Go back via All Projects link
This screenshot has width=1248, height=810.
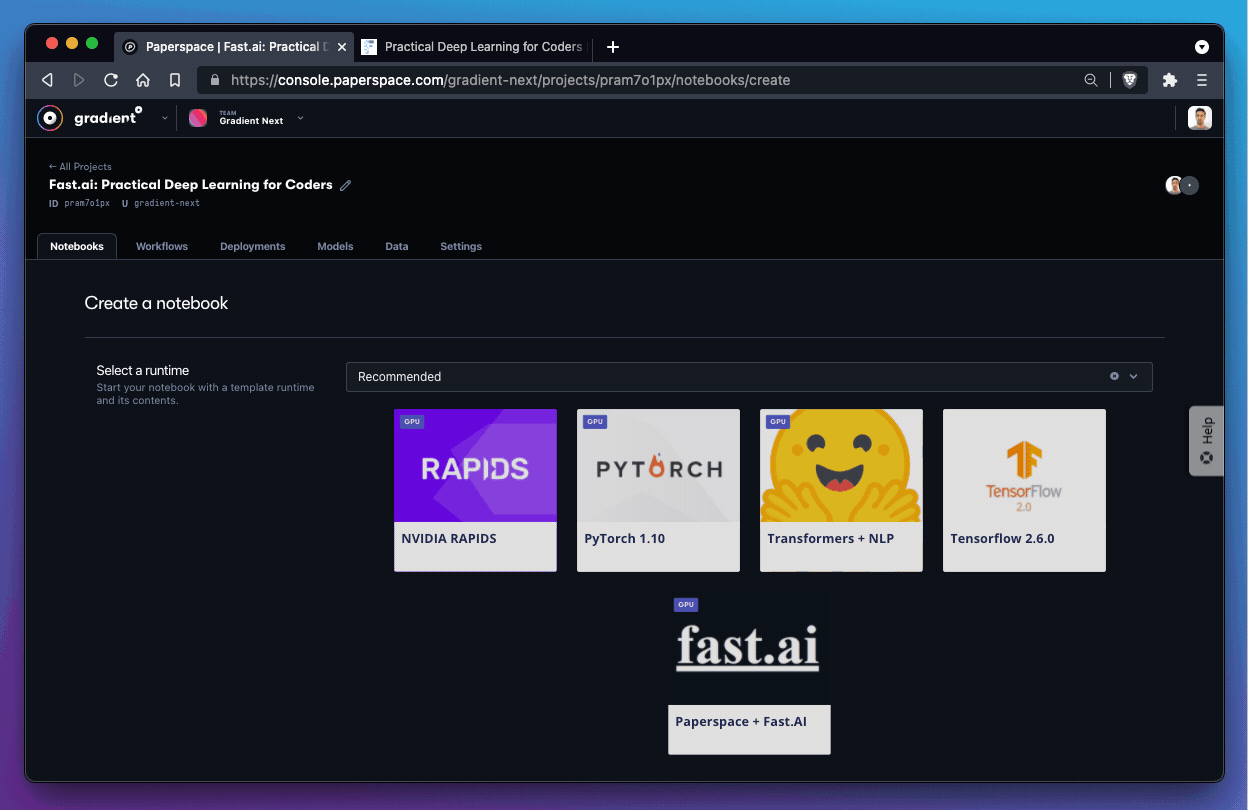click(80, 167)
